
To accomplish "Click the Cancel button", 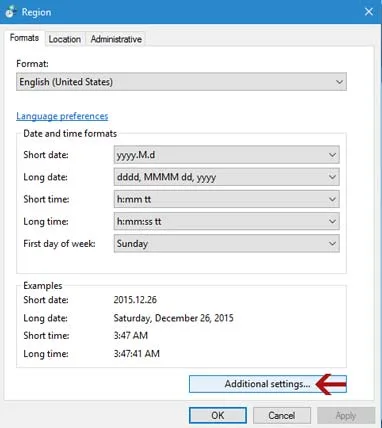I will tap(282, 415).
